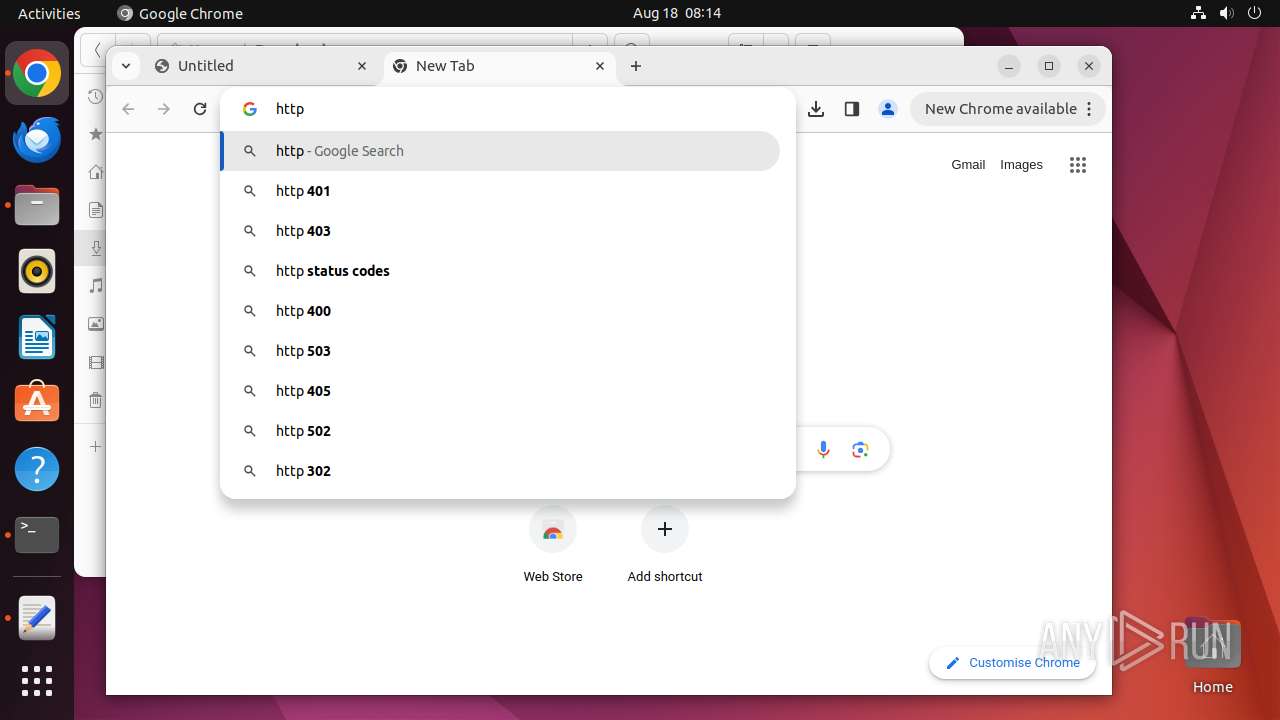1280x720 pixels.
Task: Click the Add shortcut plus tile
Action: [x=665, y=545]
